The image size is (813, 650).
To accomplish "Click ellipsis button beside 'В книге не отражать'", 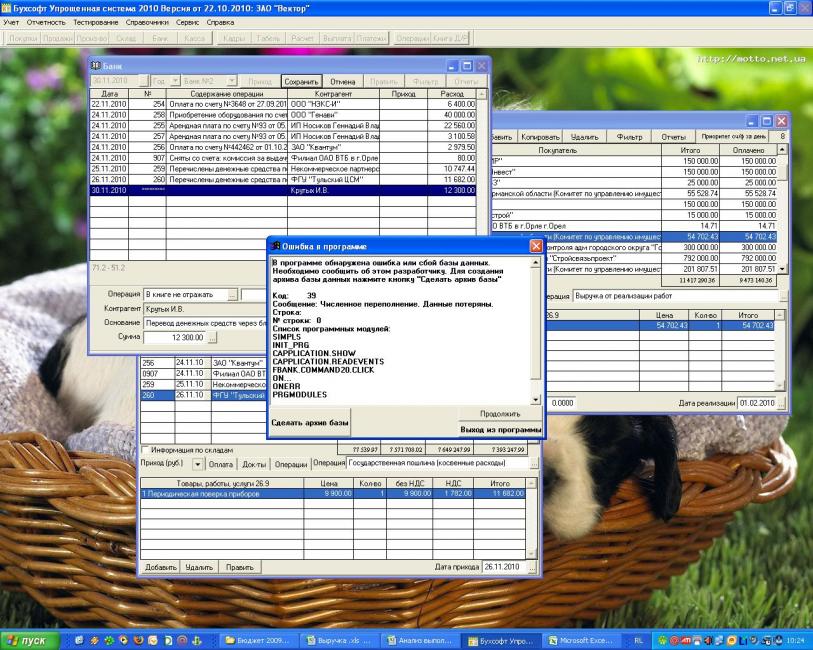I will (x=232, y=295).
